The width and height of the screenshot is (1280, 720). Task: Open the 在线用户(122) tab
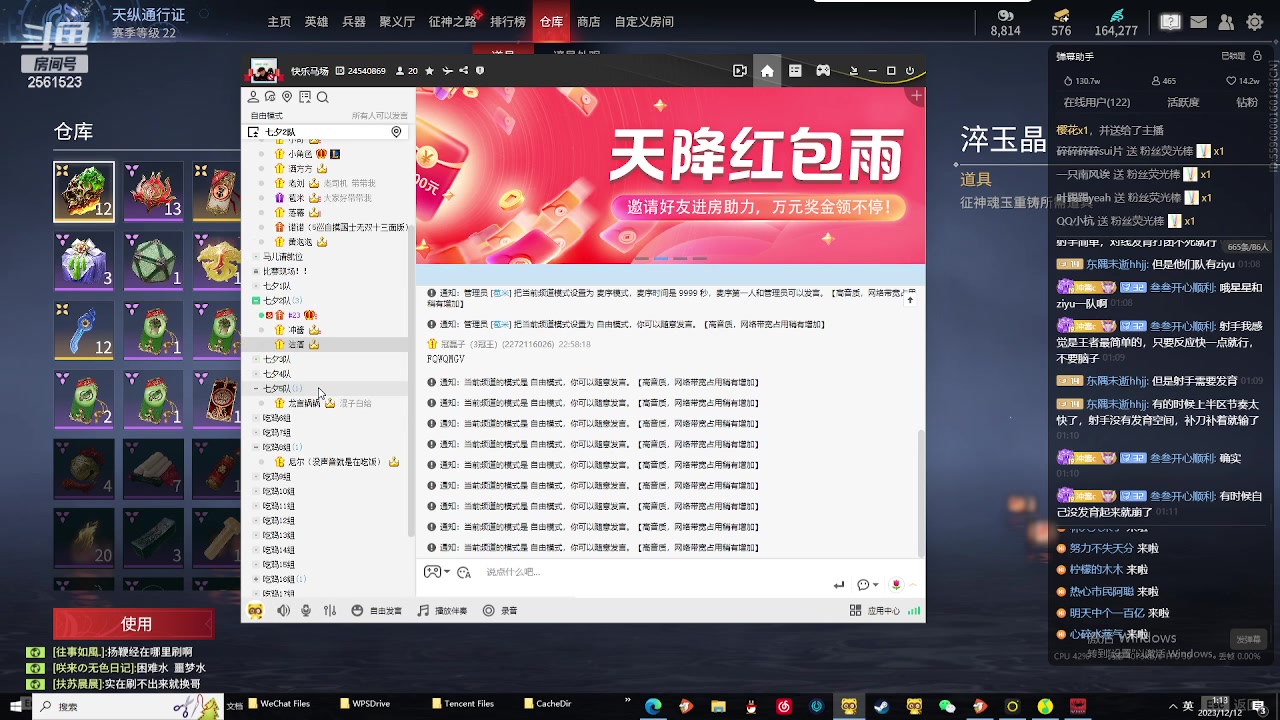pos(1096,102)
